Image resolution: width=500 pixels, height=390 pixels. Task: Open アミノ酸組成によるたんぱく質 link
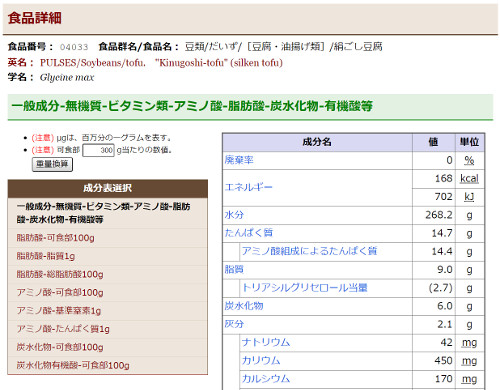(x=309, y=251)
